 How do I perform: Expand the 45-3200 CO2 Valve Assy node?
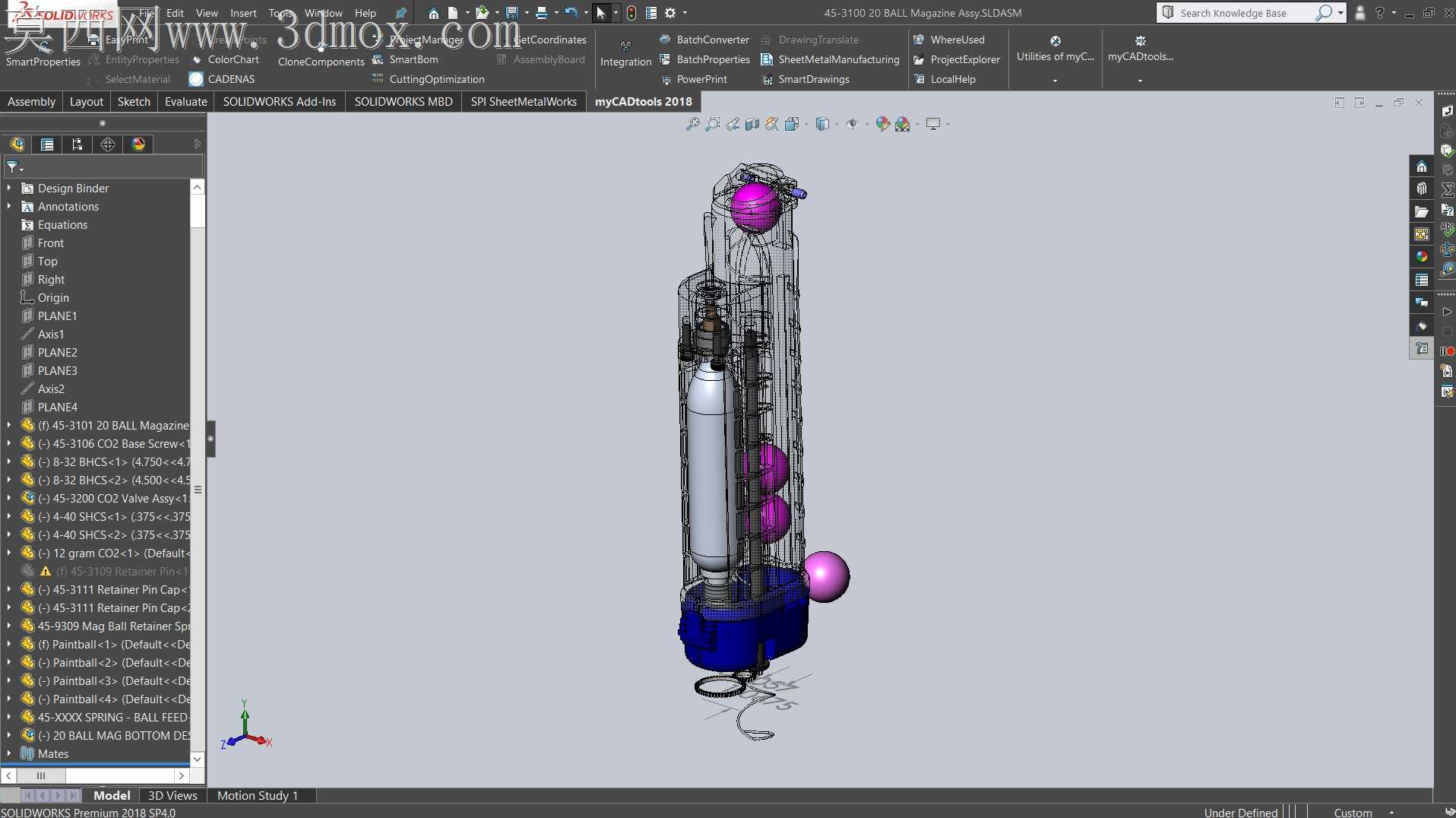coord(9,498)
